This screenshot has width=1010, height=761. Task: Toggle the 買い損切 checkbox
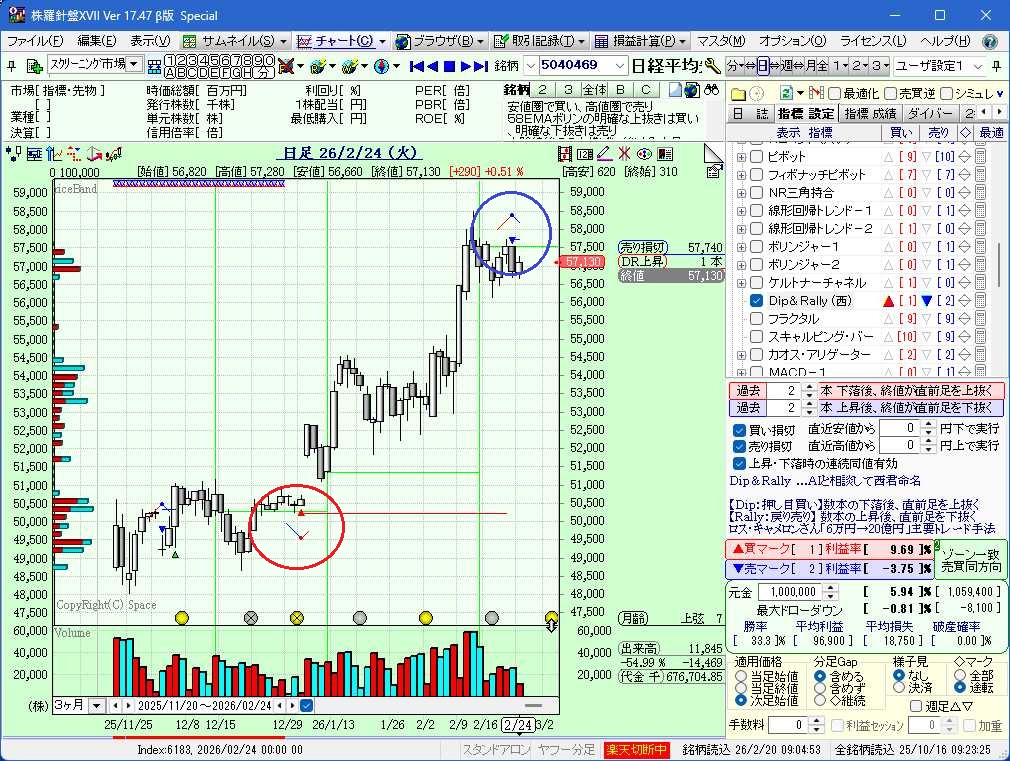[x=739, y=430]
